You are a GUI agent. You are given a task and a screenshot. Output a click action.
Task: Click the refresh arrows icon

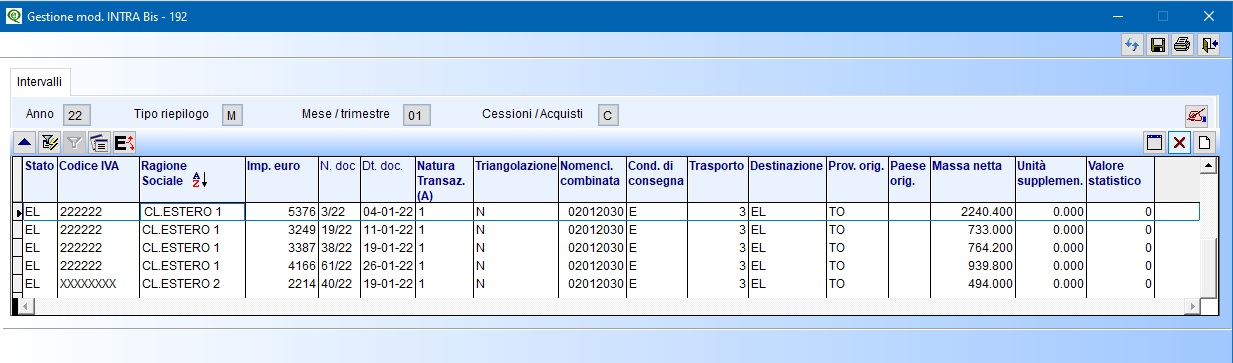[x=1133, y=45]
